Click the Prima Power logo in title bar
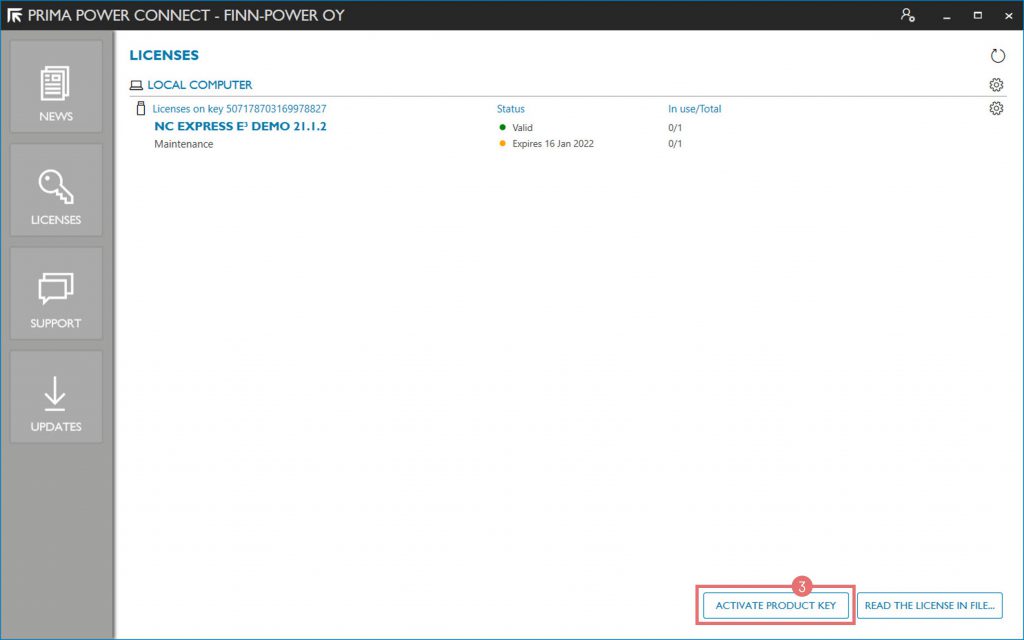1024x640 pixels. point(15,15)
